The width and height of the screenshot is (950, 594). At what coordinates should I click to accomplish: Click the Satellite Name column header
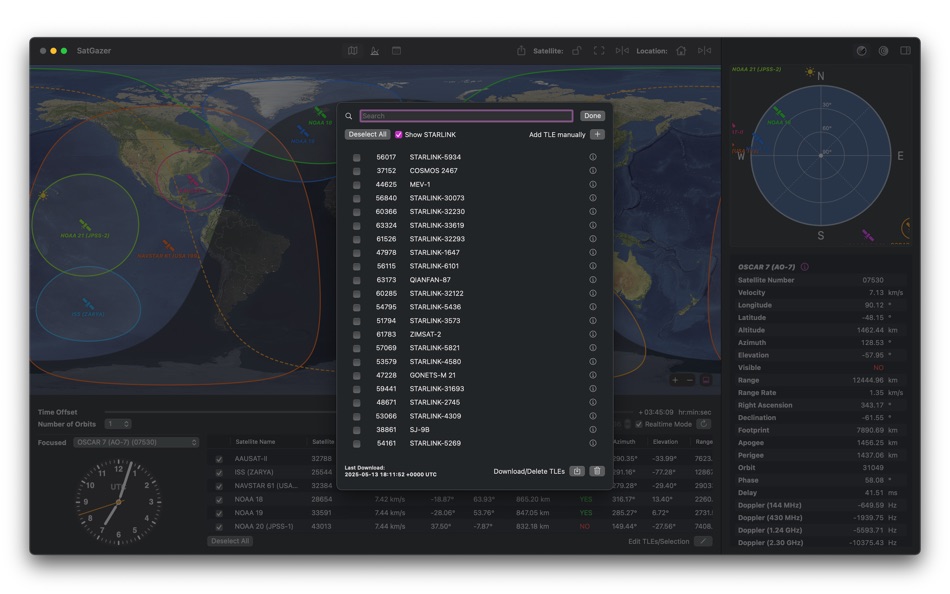point(255,442)
